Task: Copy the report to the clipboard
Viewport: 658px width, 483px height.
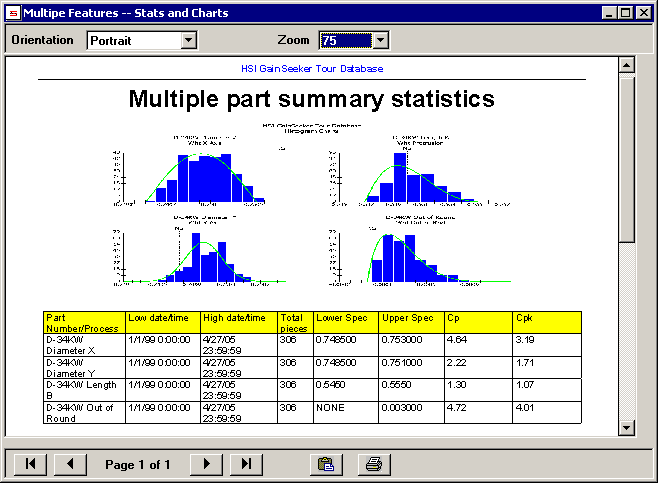Action: tap(324, 464)
